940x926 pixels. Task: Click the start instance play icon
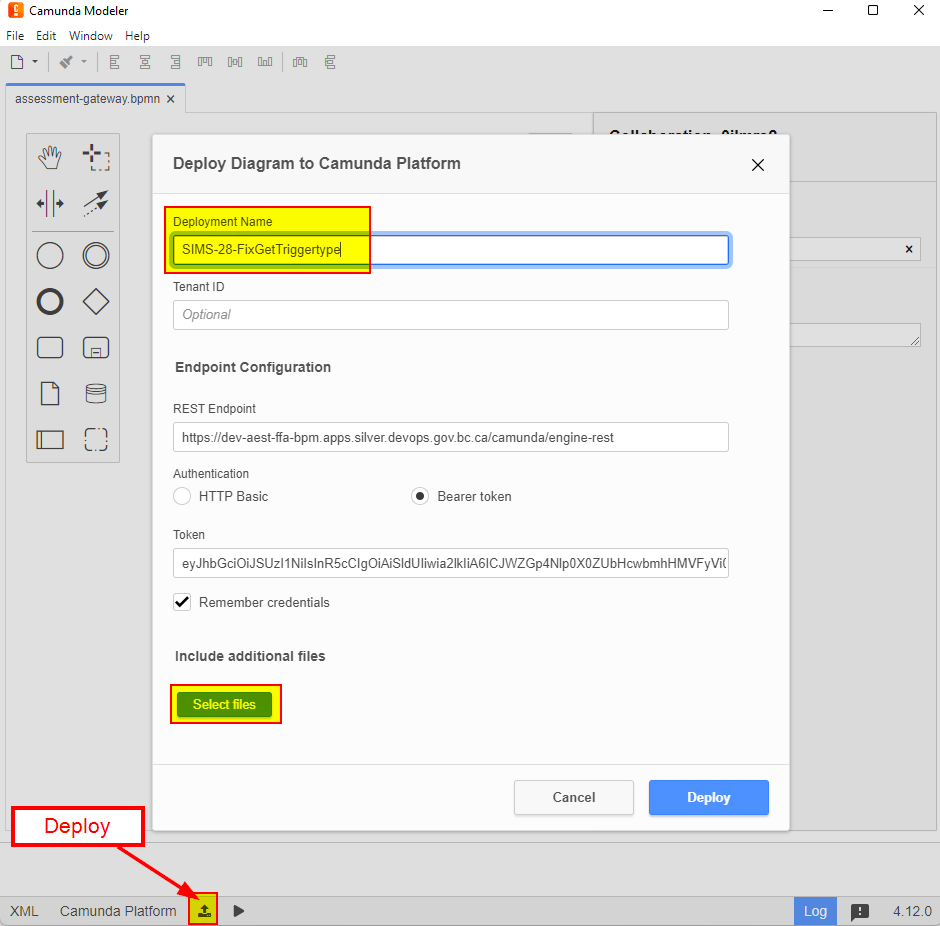[x=239, y=911]
